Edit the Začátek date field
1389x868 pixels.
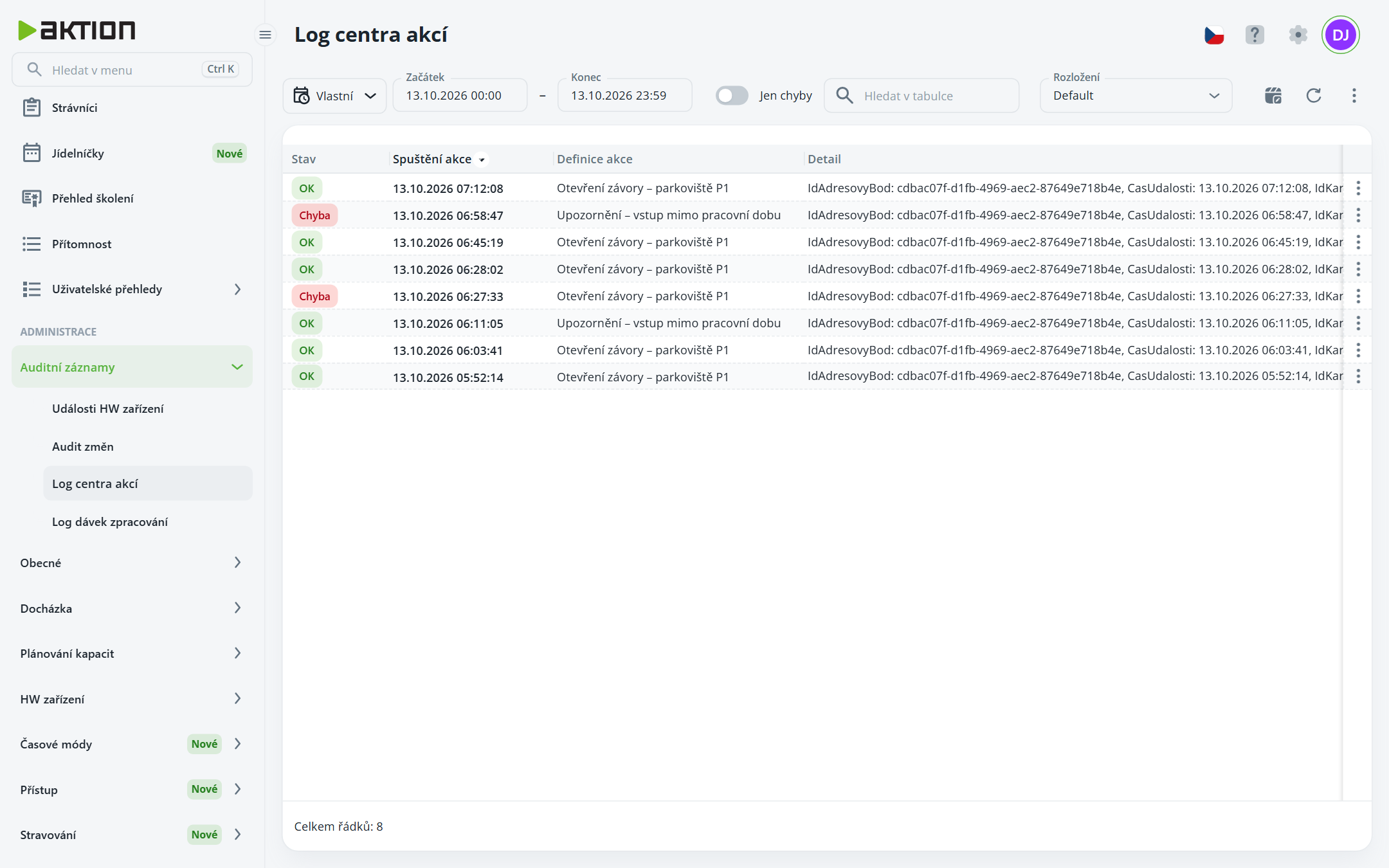(x=460, y=96)
